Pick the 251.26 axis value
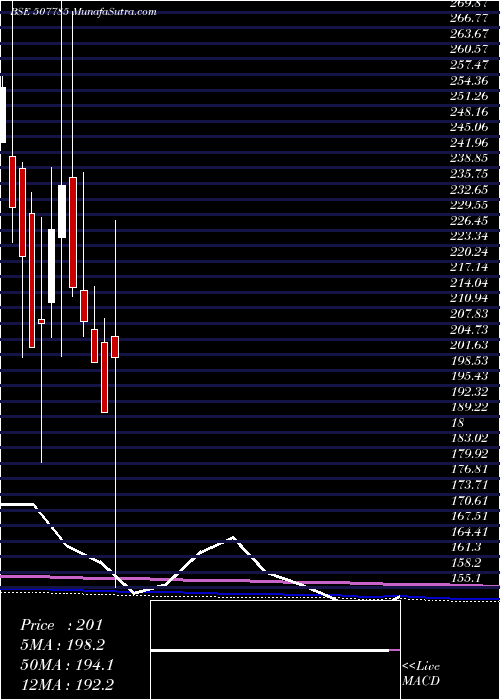Viewport: 500px width, 700px height. tap(470, 96)
